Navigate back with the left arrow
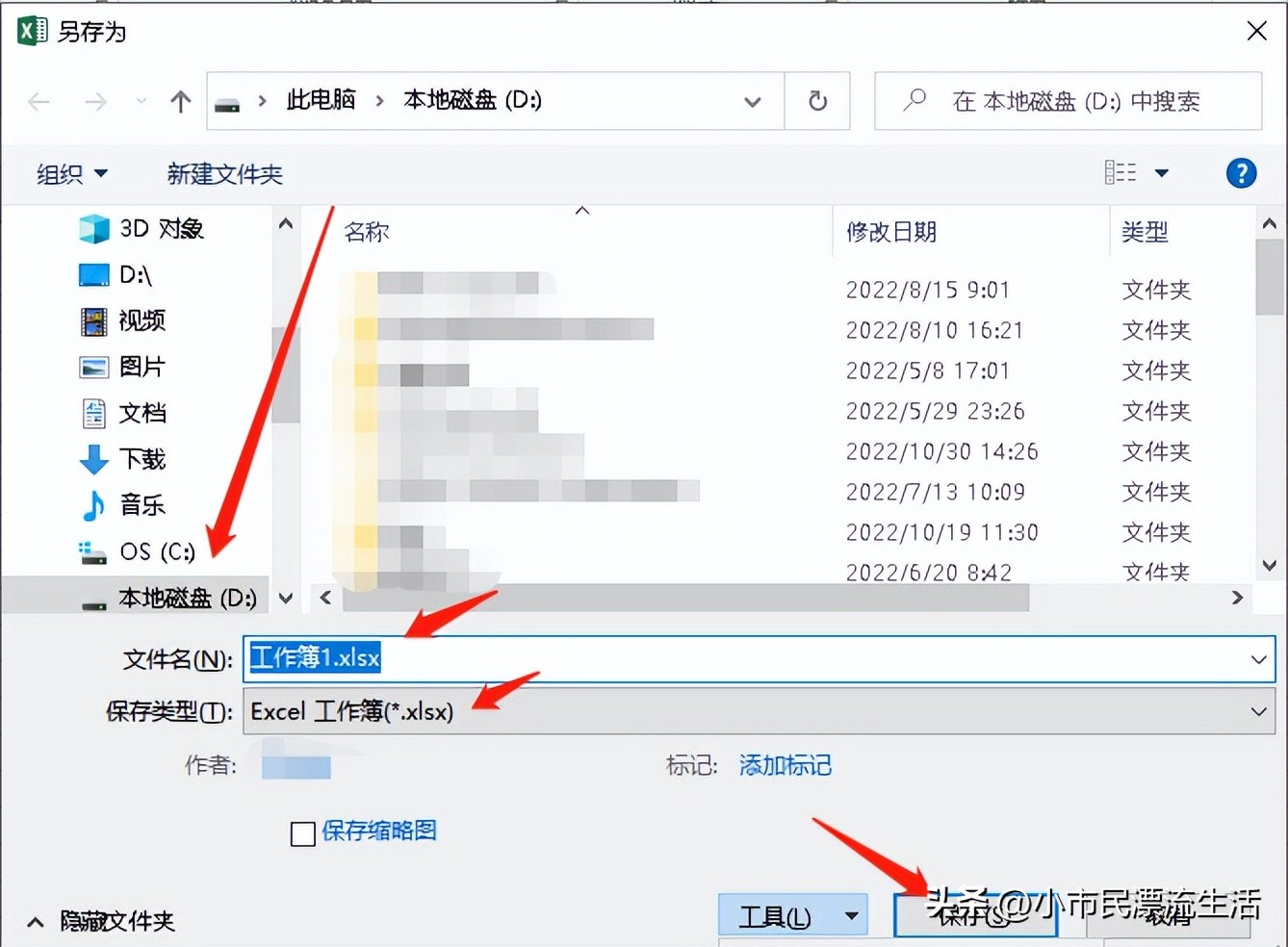Viewport: 1288px width, 947px height. 39,101
